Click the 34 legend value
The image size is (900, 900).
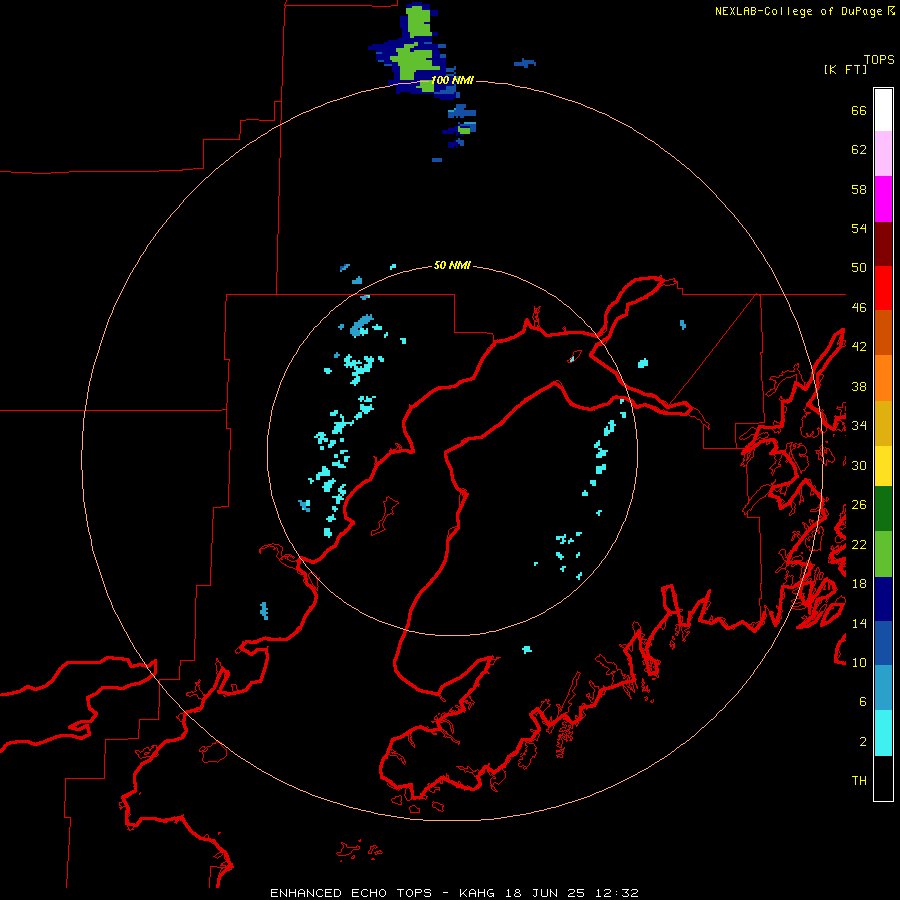[859, 426]
